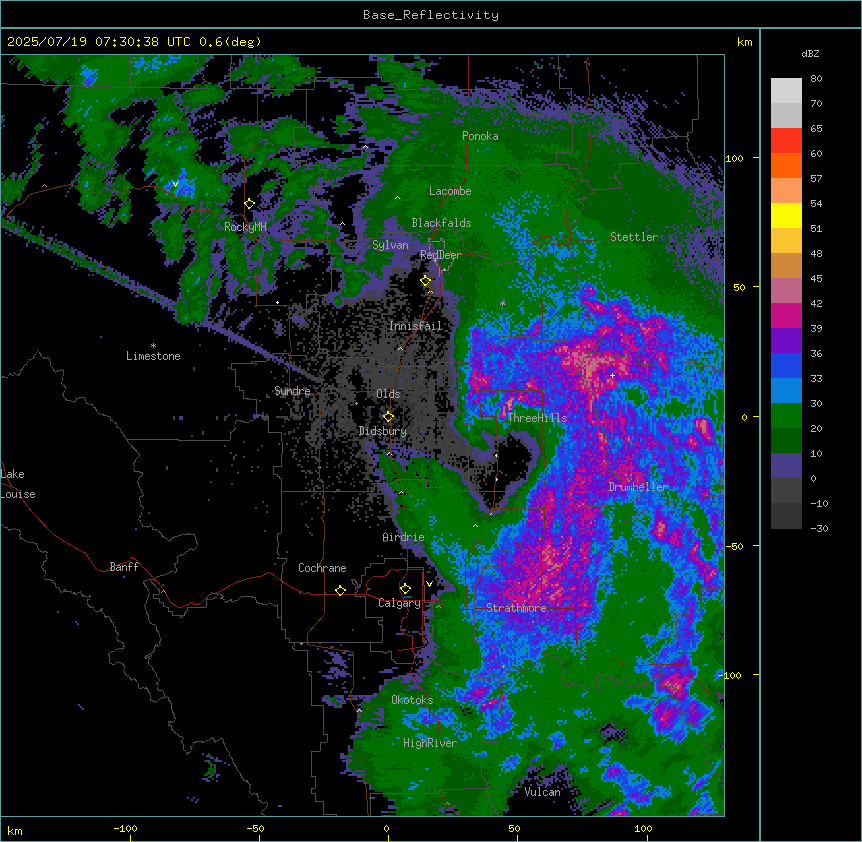Click the Okotoks label on the map
Screen dimensions: 862x842
(x=412, y=700)
